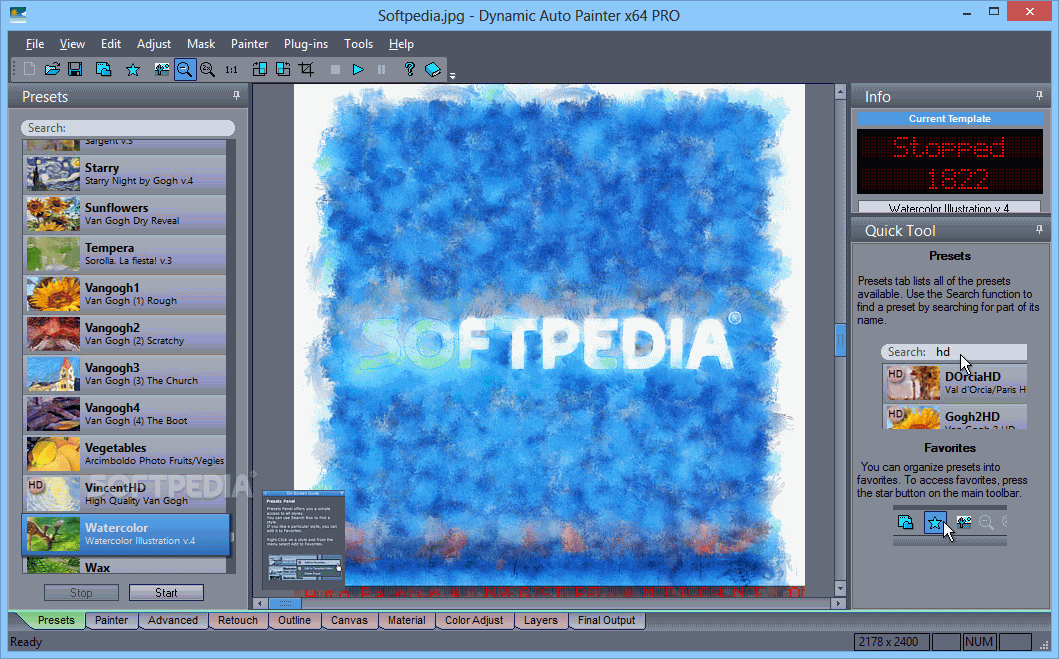Viewport: 1059px width, 659px height.
Task: Select the Vangogh1 preset
Action: [125, 294]
